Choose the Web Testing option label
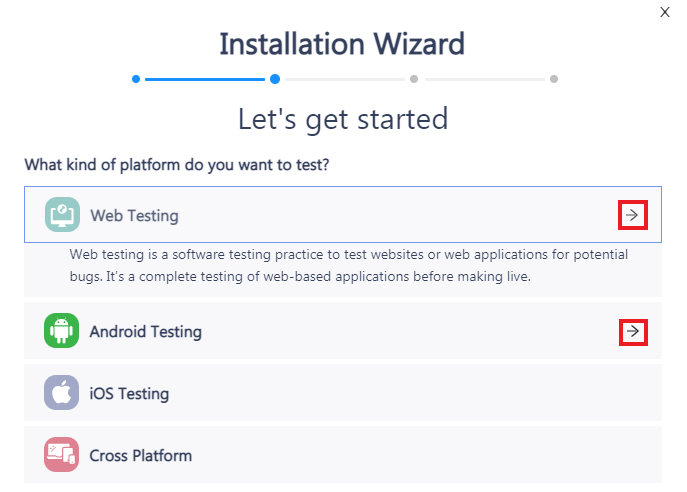Viewport: 687px width, 492px height. [134, 215]
